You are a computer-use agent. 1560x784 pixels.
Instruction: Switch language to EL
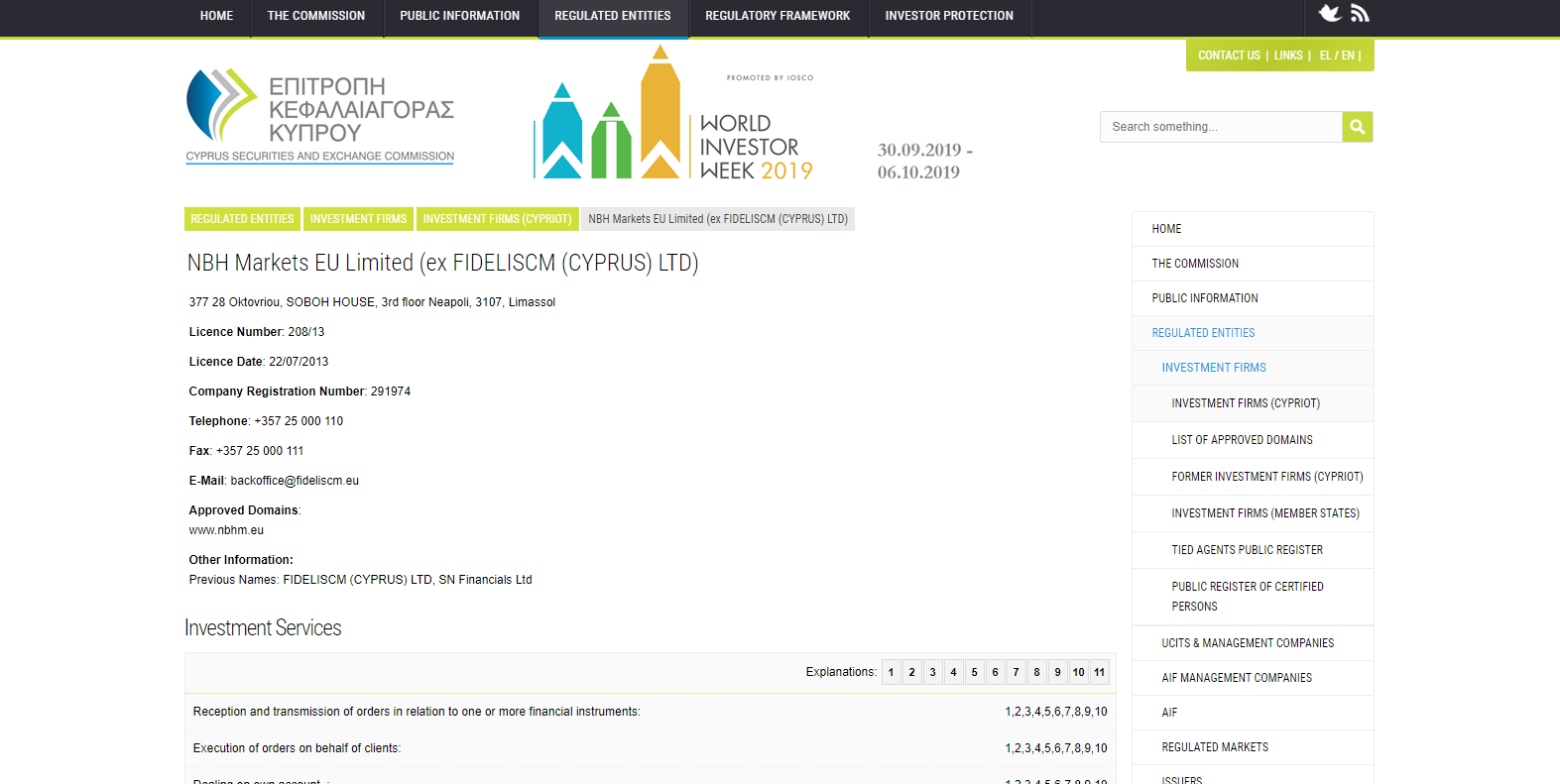point(1325,56)
